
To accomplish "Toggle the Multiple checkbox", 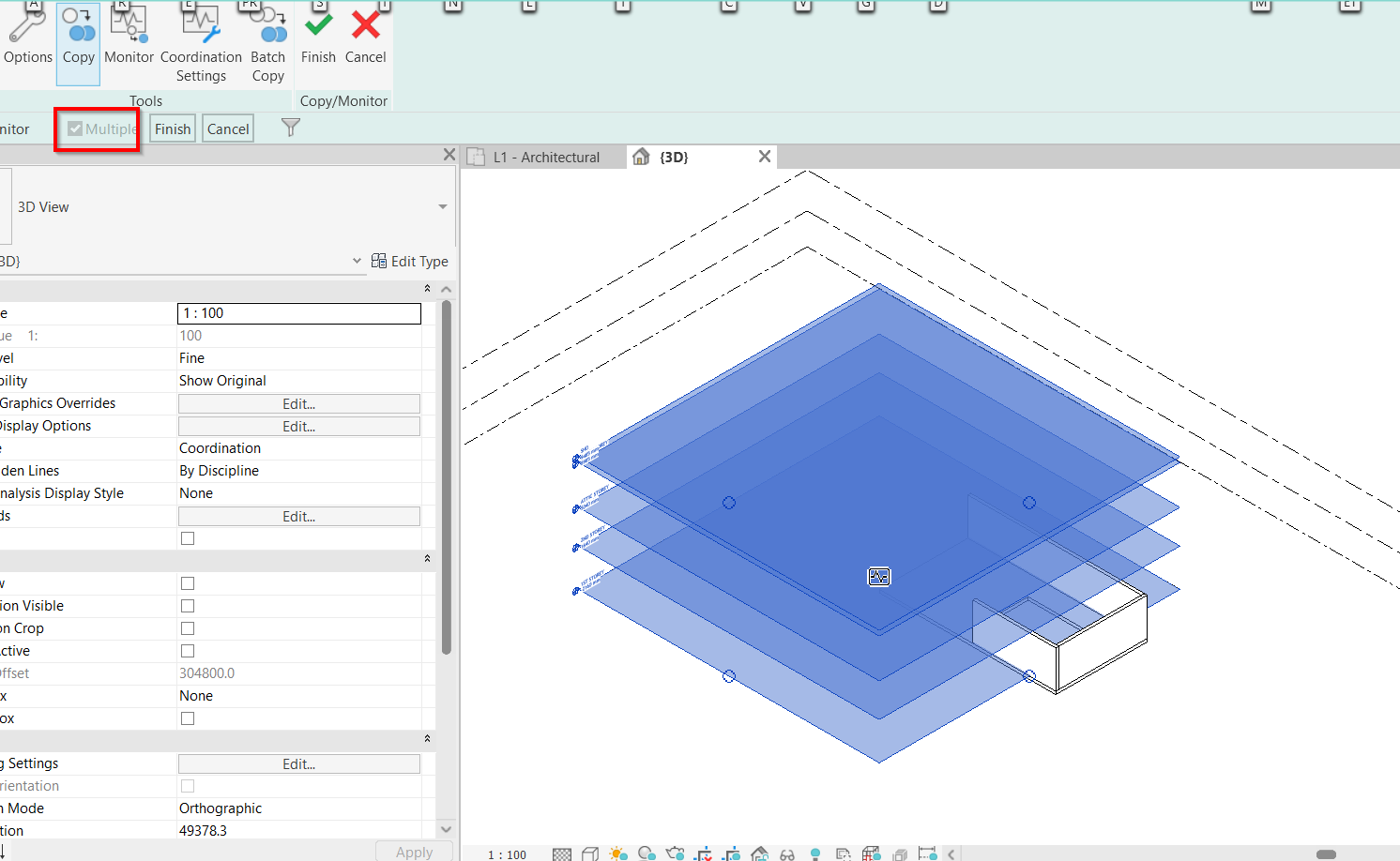I will 75,129.
